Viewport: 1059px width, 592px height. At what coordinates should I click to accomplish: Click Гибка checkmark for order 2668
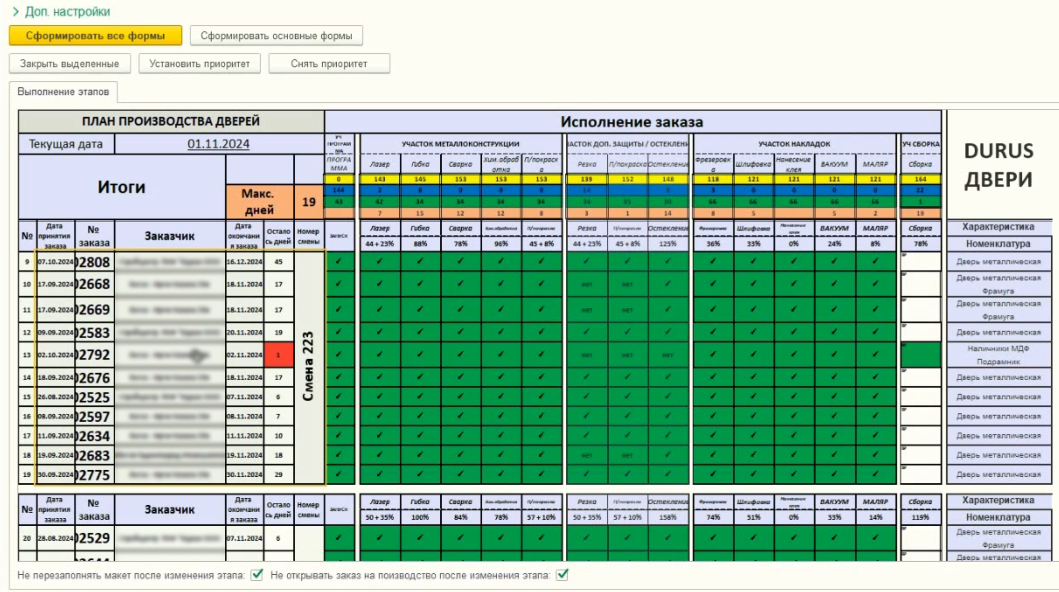[420, 284]
